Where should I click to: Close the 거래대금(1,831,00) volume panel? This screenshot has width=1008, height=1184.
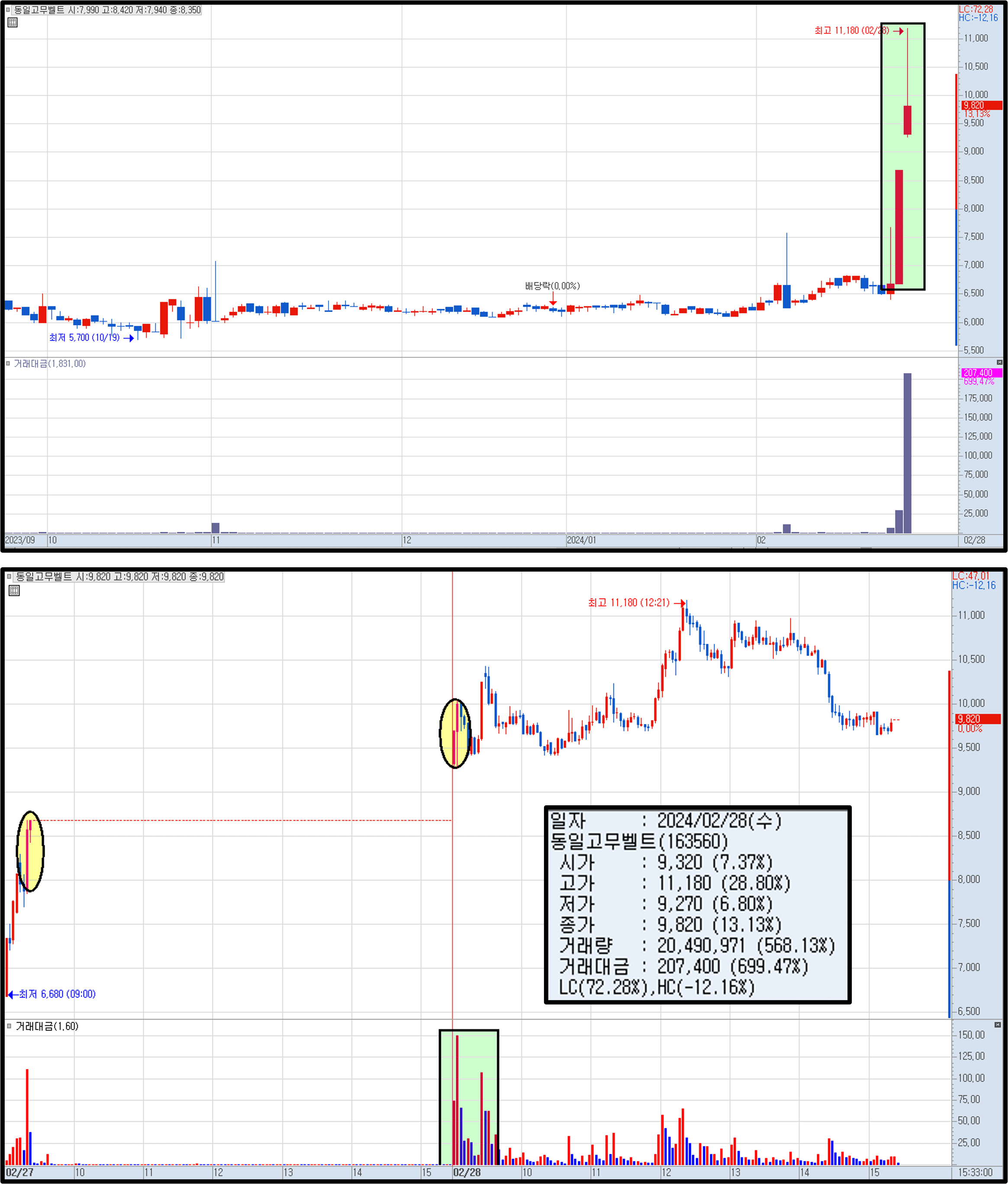click(999, 362)
